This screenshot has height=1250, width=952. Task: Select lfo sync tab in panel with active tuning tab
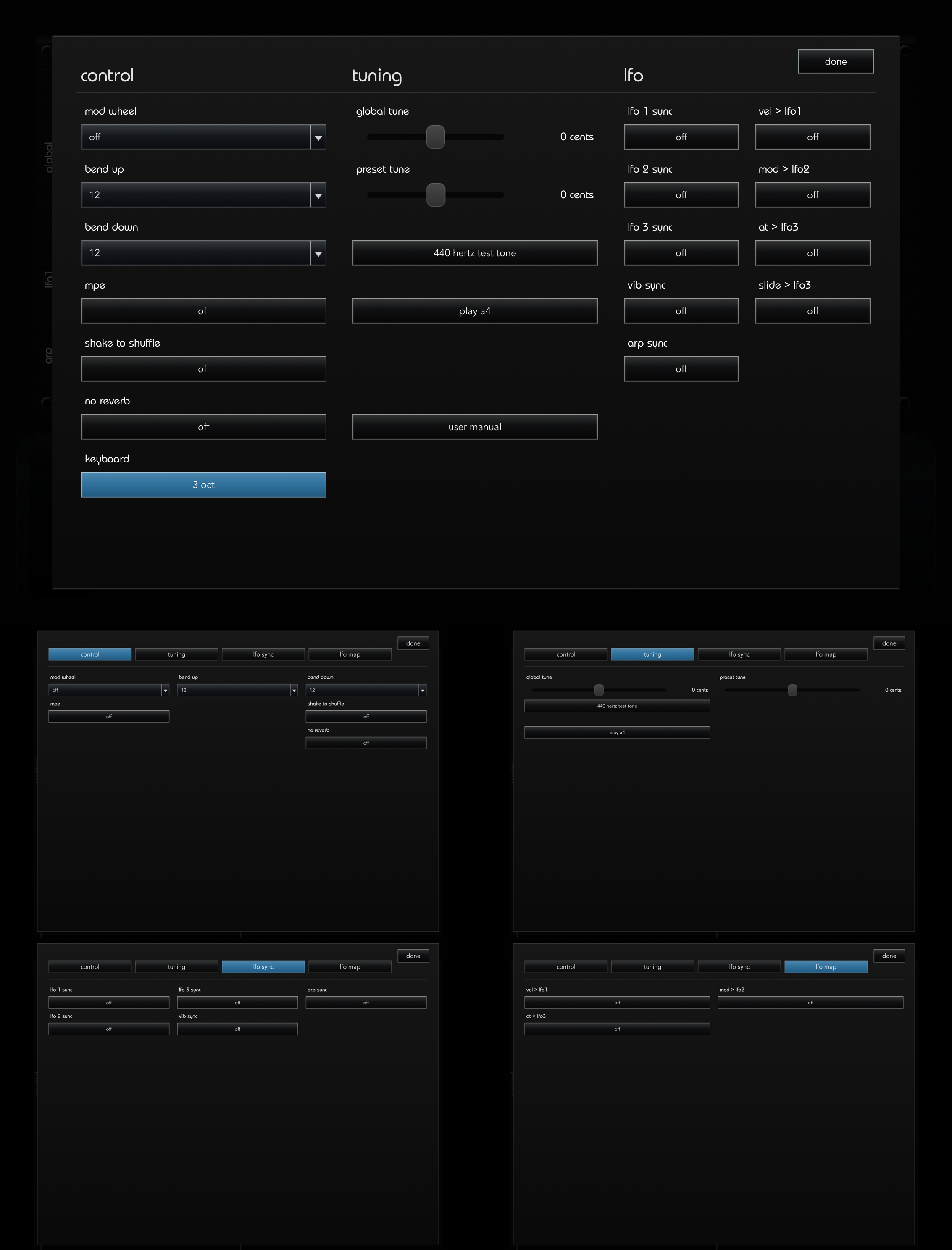click(739, 654)
